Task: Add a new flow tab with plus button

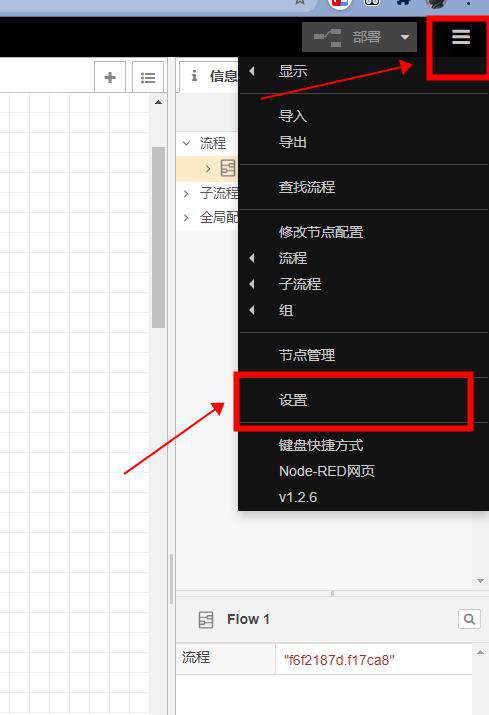Action: click(110, 77)
